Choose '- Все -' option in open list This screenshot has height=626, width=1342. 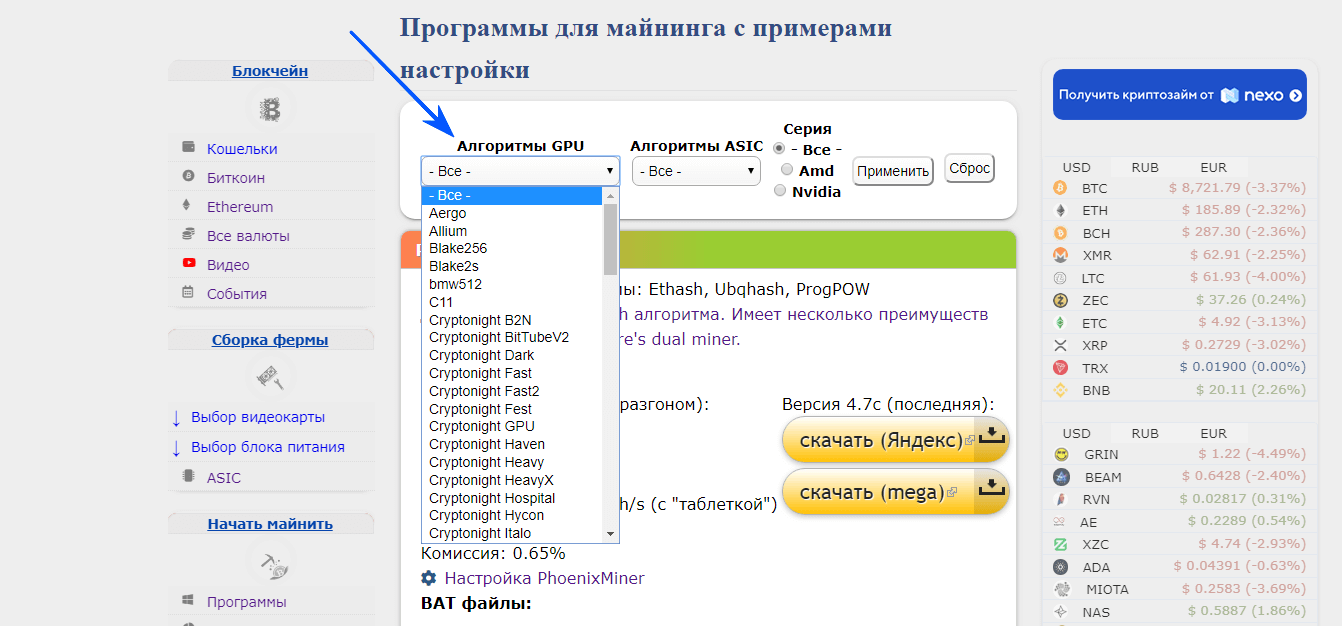pos(513,196)
